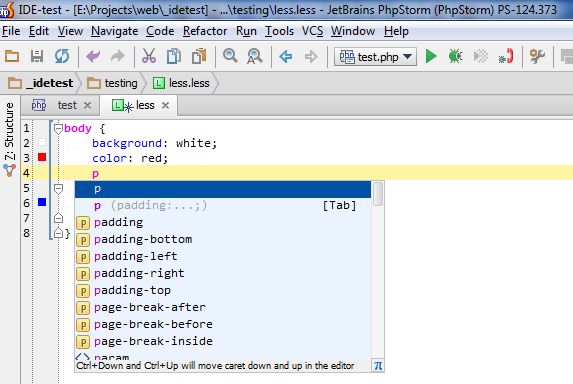Image resolution: width=573 pixels, height=384 pixels.
Task: Click the blue color swatch in gutter
Action: pyautogui.click(x=42, y=202)
